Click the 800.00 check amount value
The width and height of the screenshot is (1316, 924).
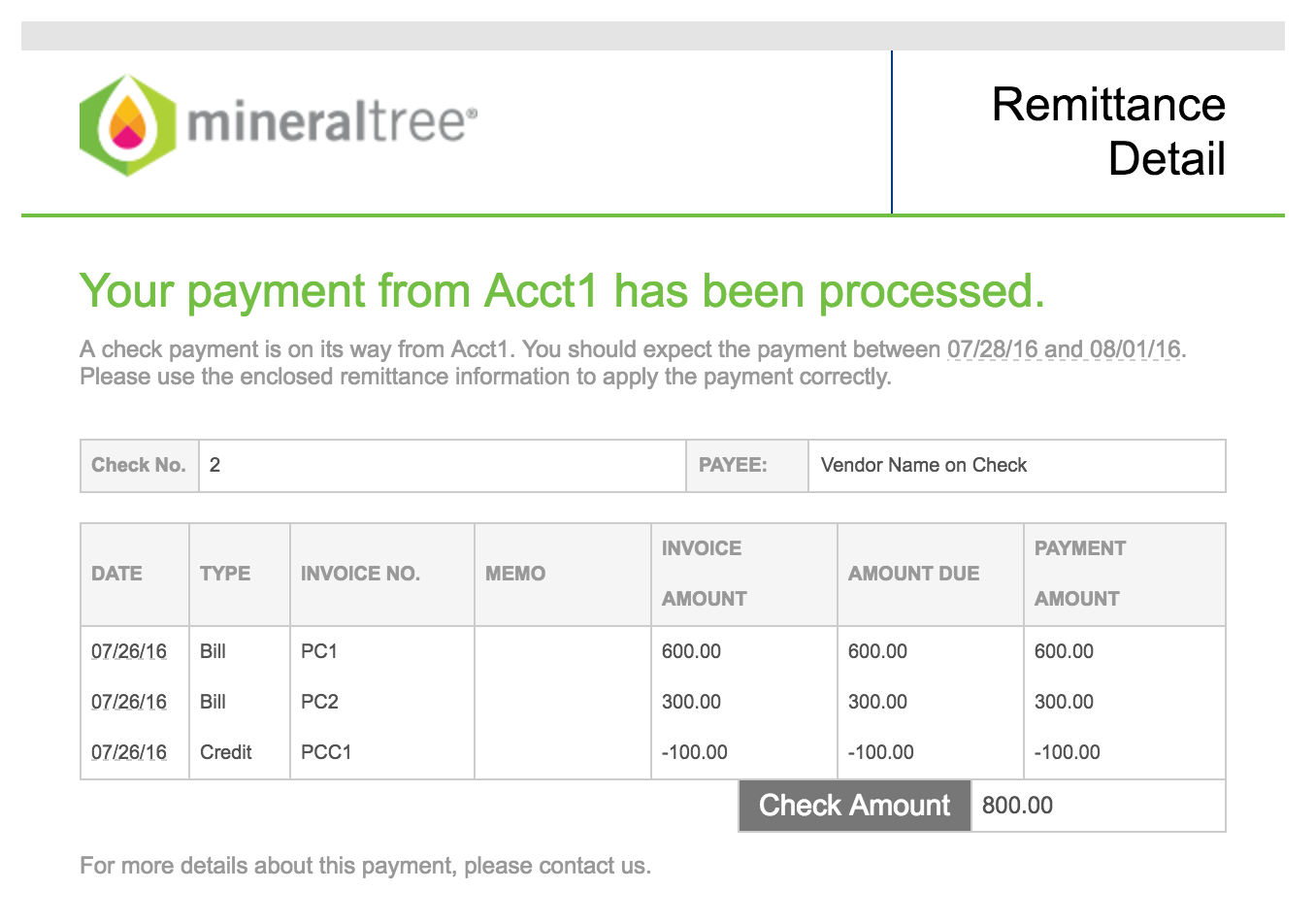[1017, 806]
